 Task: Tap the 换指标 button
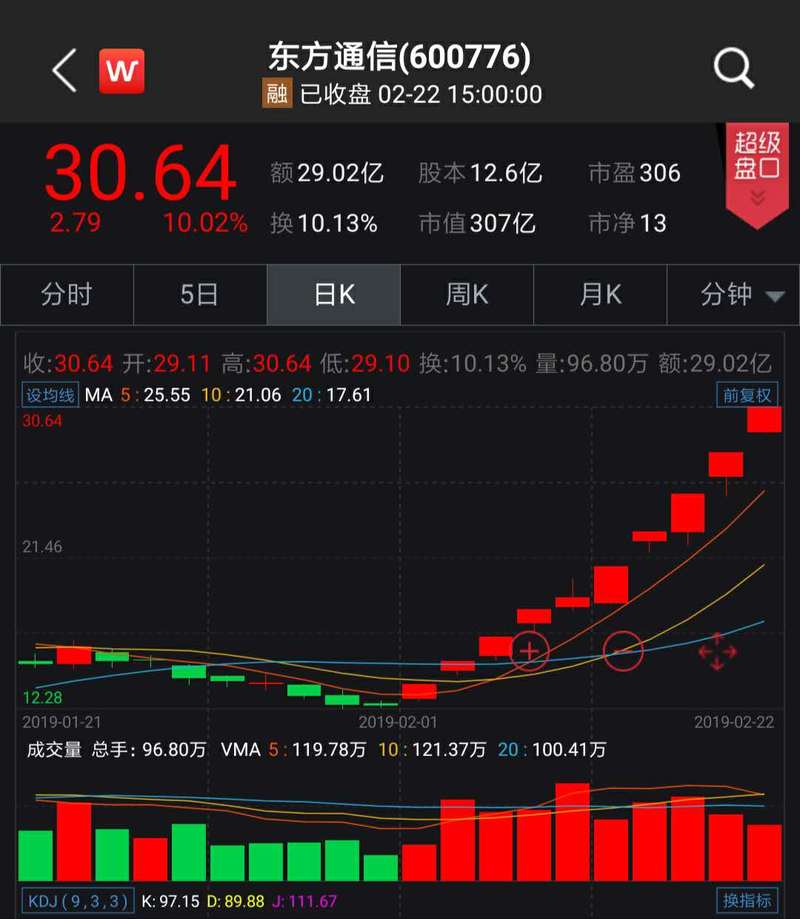click(747, 900)
